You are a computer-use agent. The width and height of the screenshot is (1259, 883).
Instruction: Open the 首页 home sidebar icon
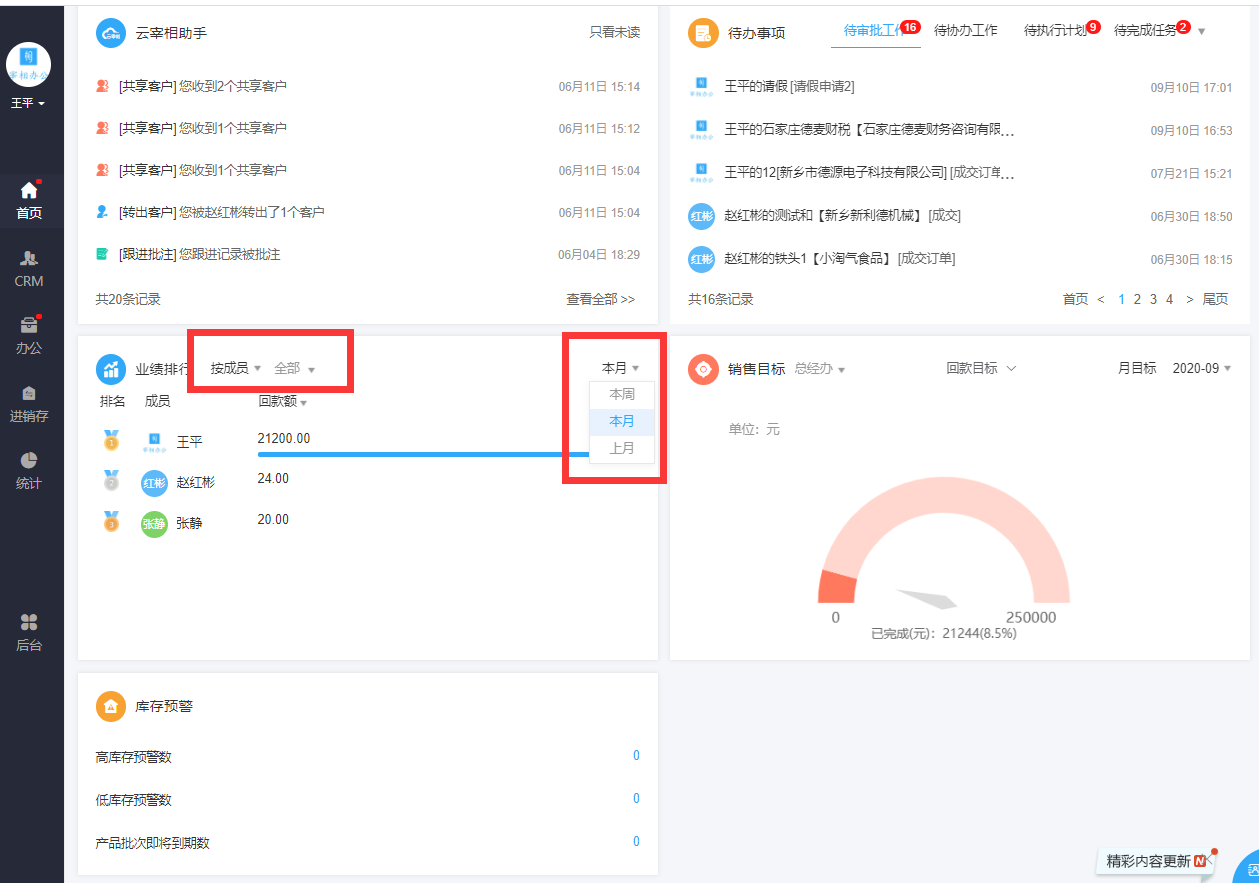29,199
